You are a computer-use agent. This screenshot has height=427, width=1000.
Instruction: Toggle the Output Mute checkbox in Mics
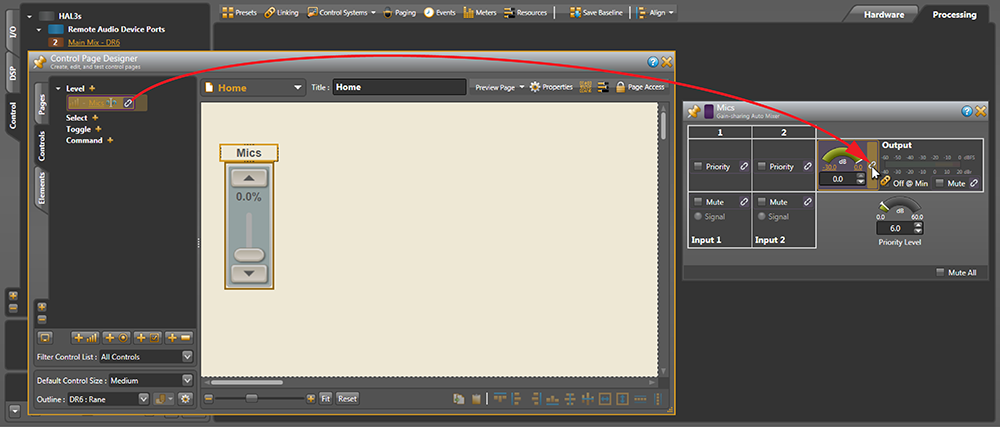coord(940,183)
